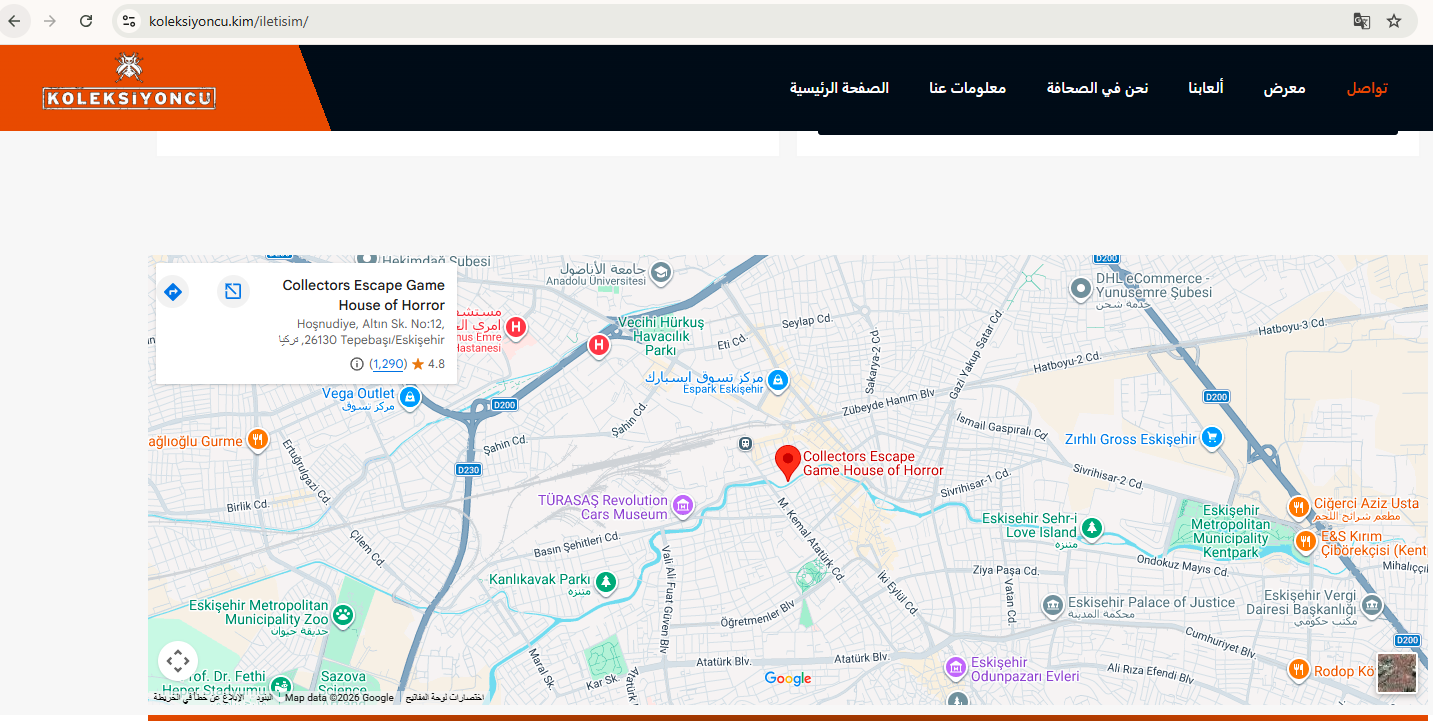This screenshot has height=721, width=1433.
Task: Open larger map view icon in info card
Action: tap(233, 292)
